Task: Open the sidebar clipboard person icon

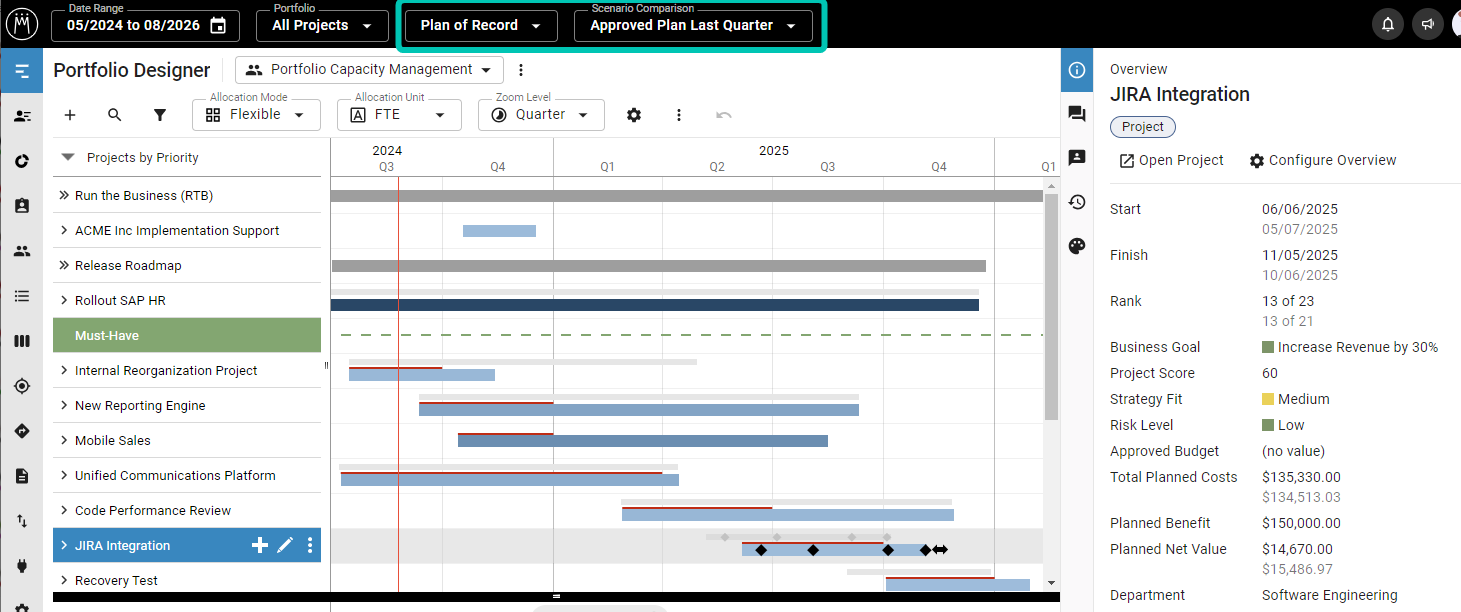Action: click(x=22, y=206)
